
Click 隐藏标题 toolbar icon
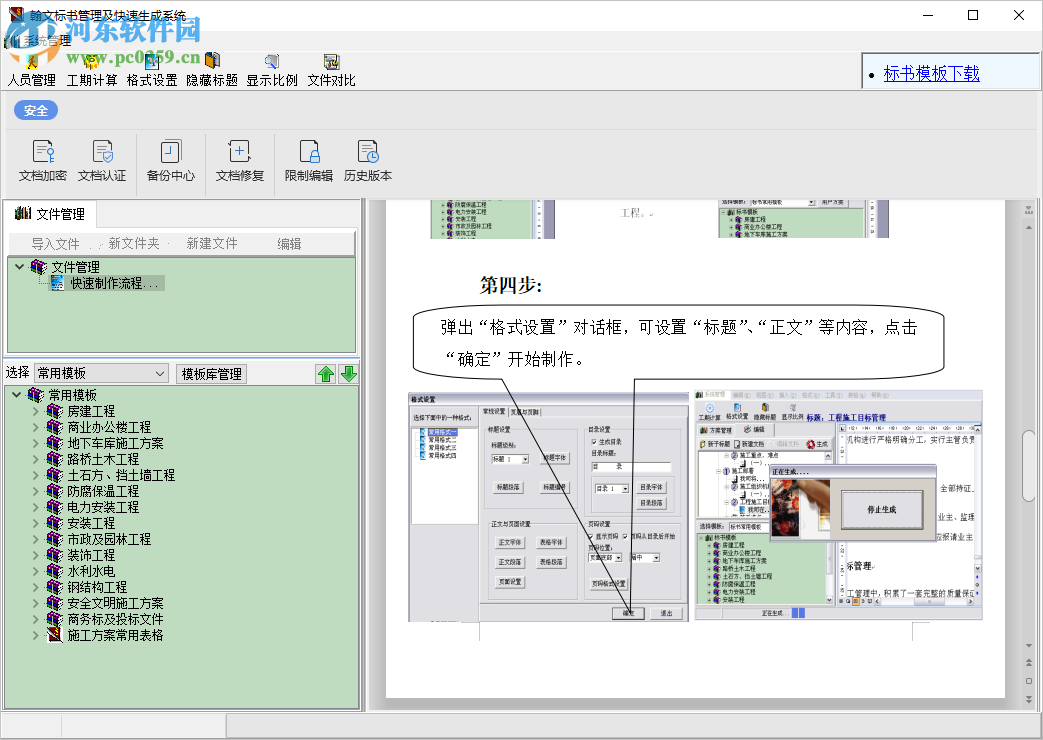(x=212, y=71)
